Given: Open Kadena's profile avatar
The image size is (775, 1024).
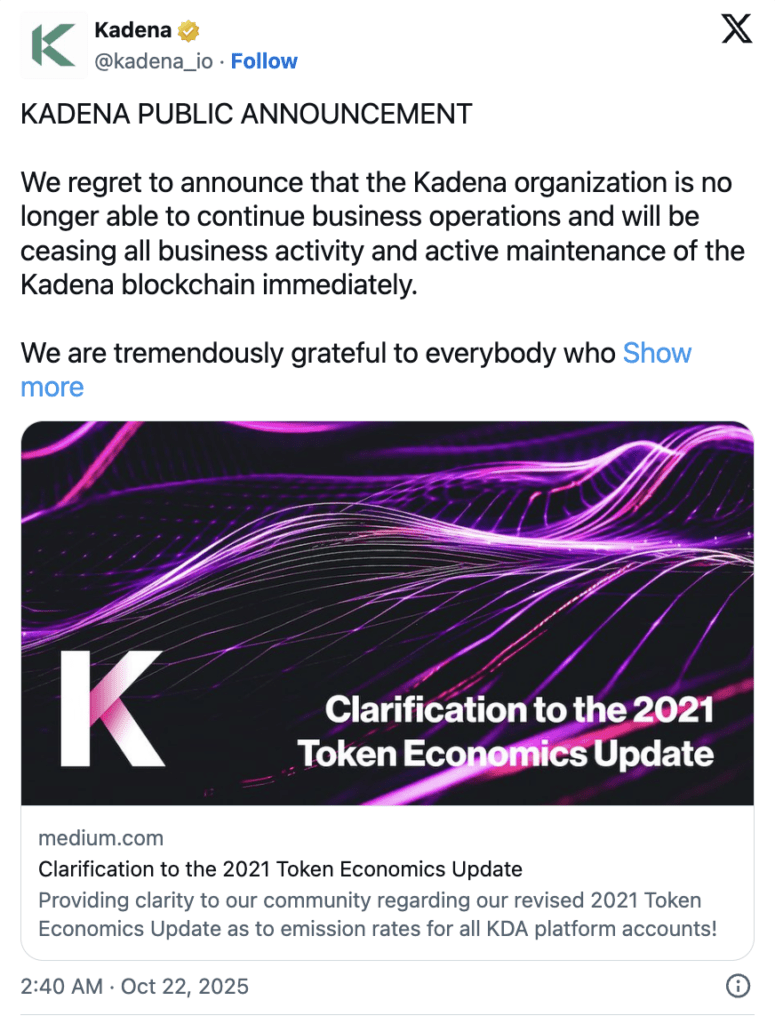Looking at the screenshot, I should [x=53, y=46].
